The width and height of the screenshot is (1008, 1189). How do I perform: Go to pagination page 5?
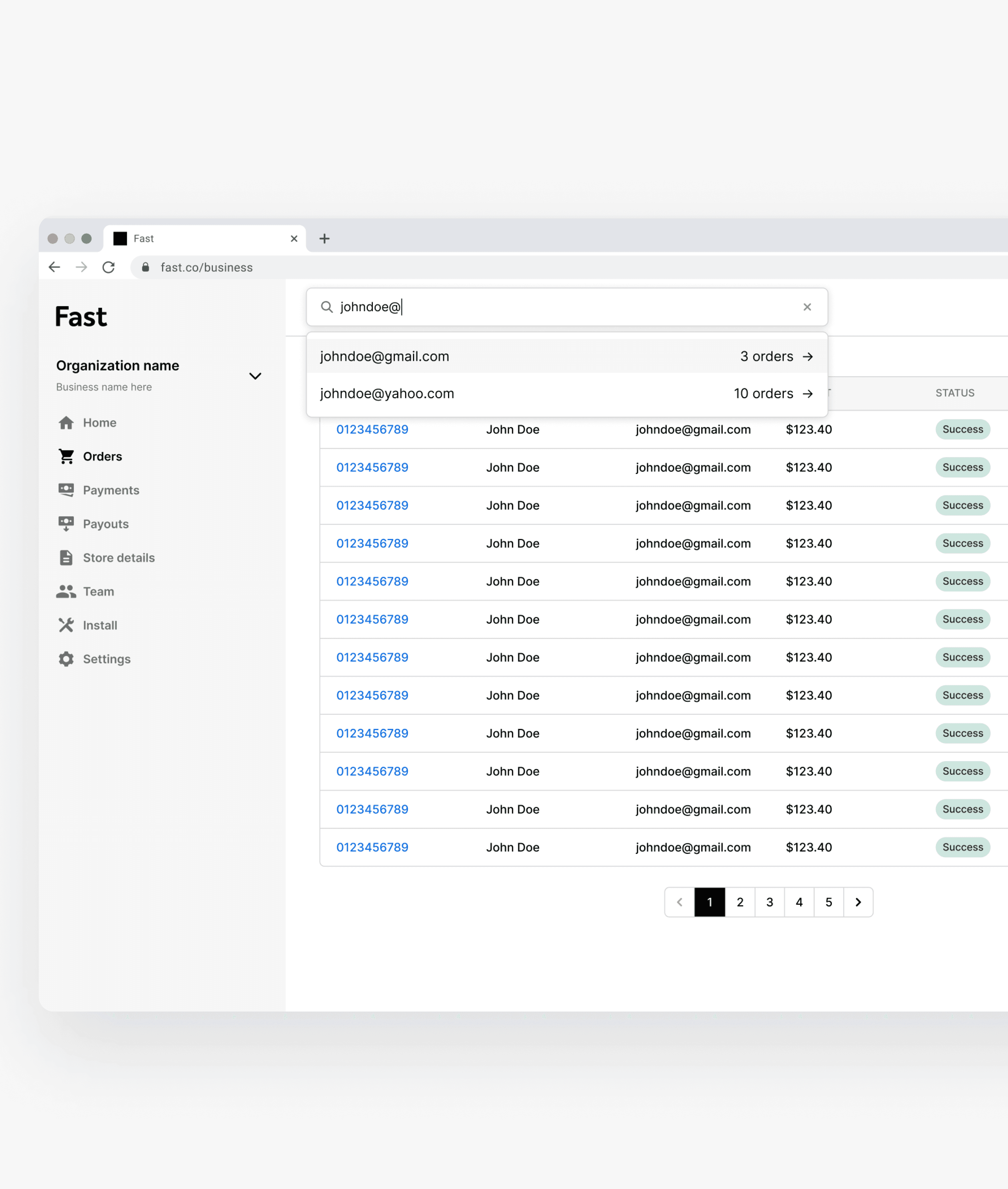tap(828, 902)
